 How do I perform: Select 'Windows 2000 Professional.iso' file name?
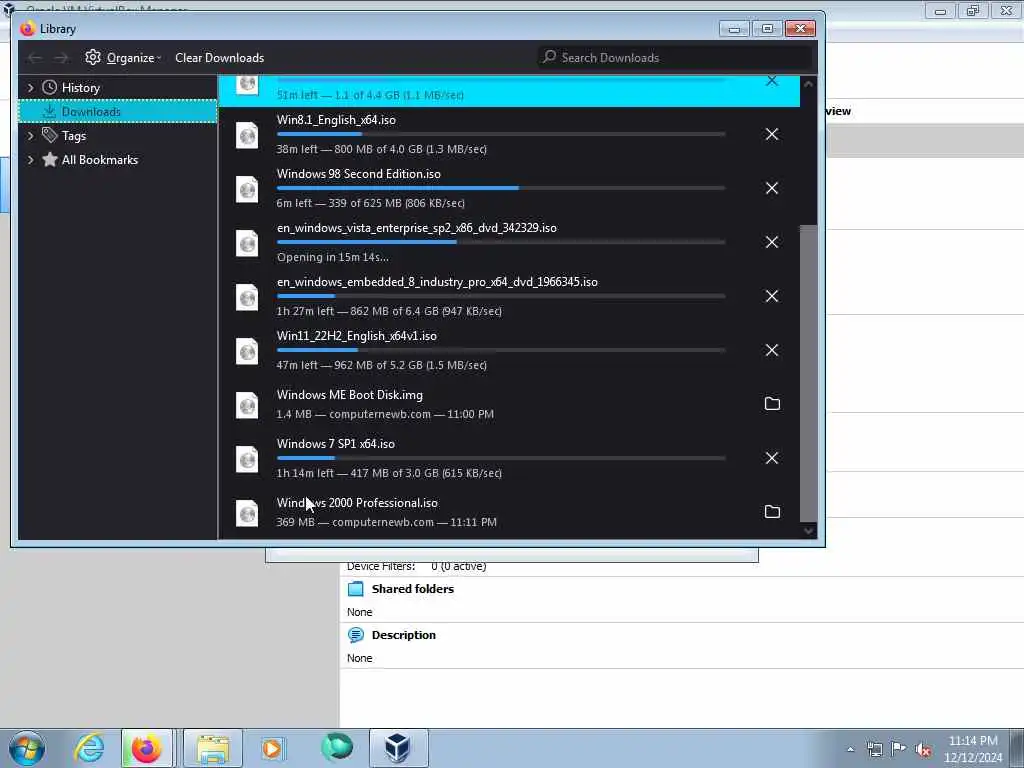(357, 503)
